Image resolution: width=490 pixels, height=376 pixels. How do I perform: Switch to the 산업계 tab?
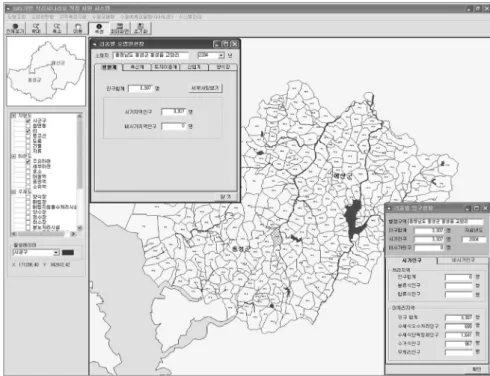pyautogui.click(x=194, y=67)
